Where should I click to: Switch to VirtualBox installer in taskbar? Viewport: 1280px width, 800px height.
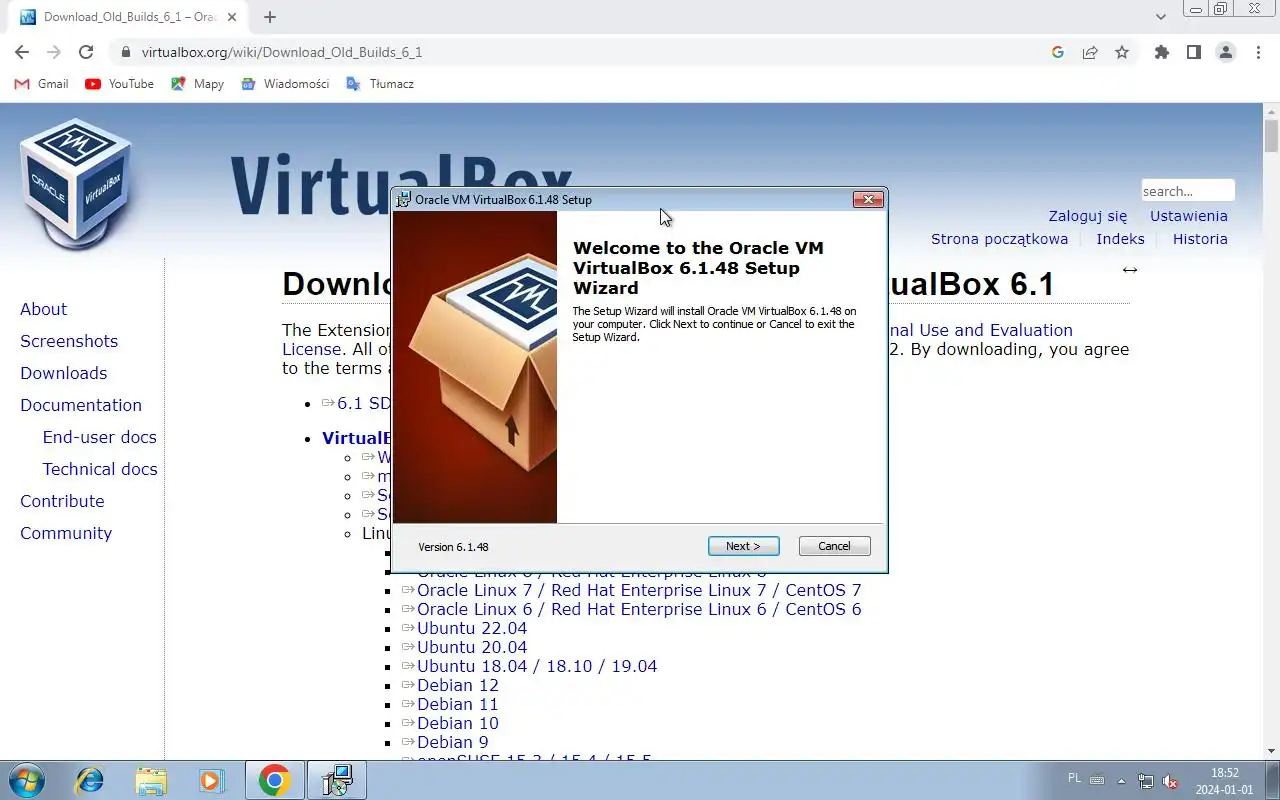(x=337, y=780)
